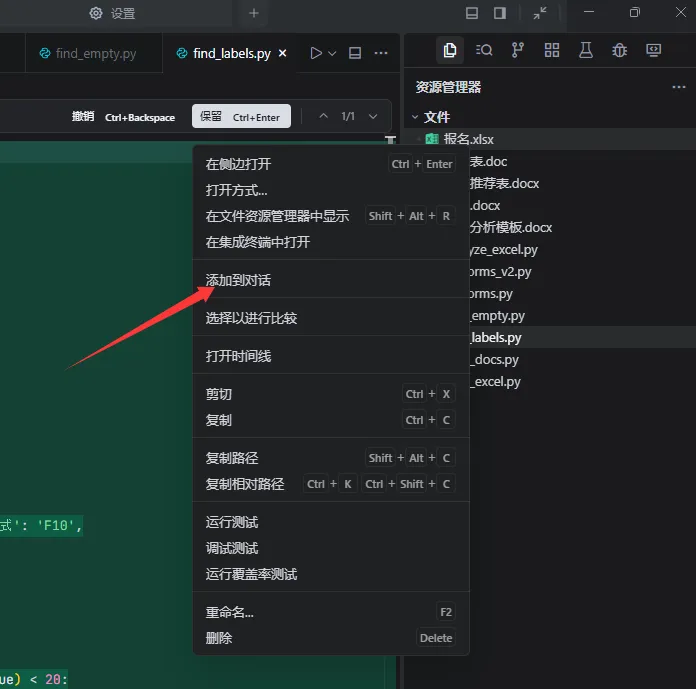Viewport: 696px width, 689px height.
Task: Choose 复制路径 menu item
Action: (x=331, y=458)
